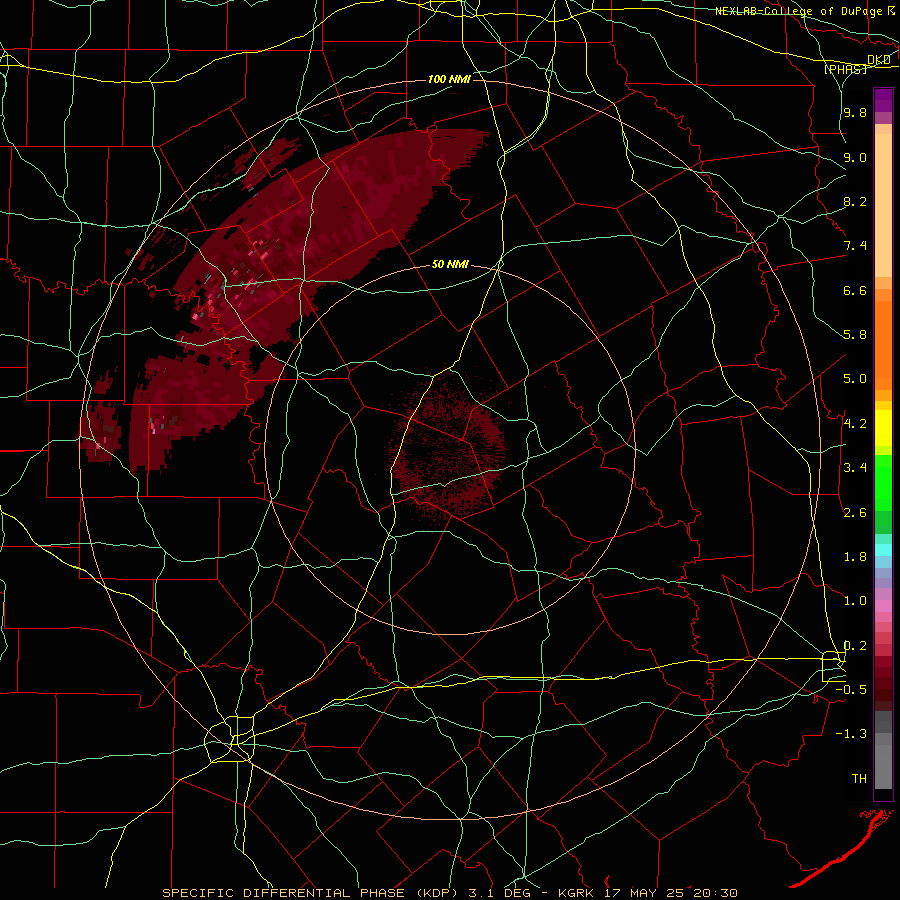Click the 5.0 scale label
The height and width of the screenshot is (900, 900).
pyautogui.click(x=855, y=379)
